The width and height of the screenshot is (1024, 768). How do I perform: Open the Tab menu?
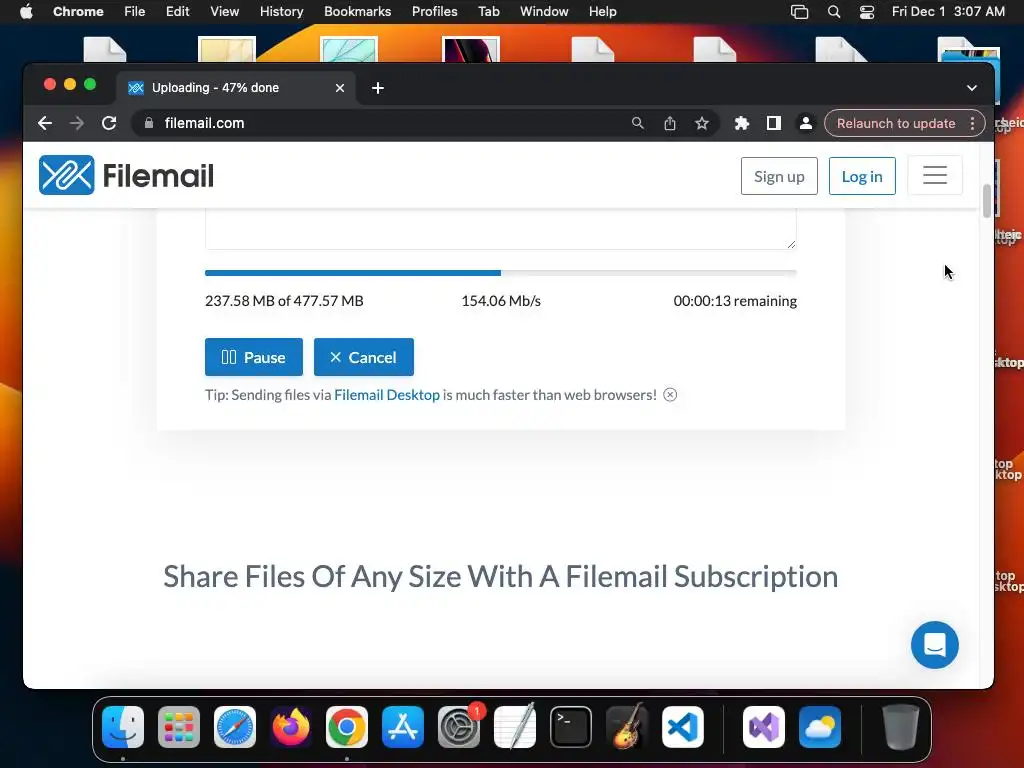coord(488,12)
